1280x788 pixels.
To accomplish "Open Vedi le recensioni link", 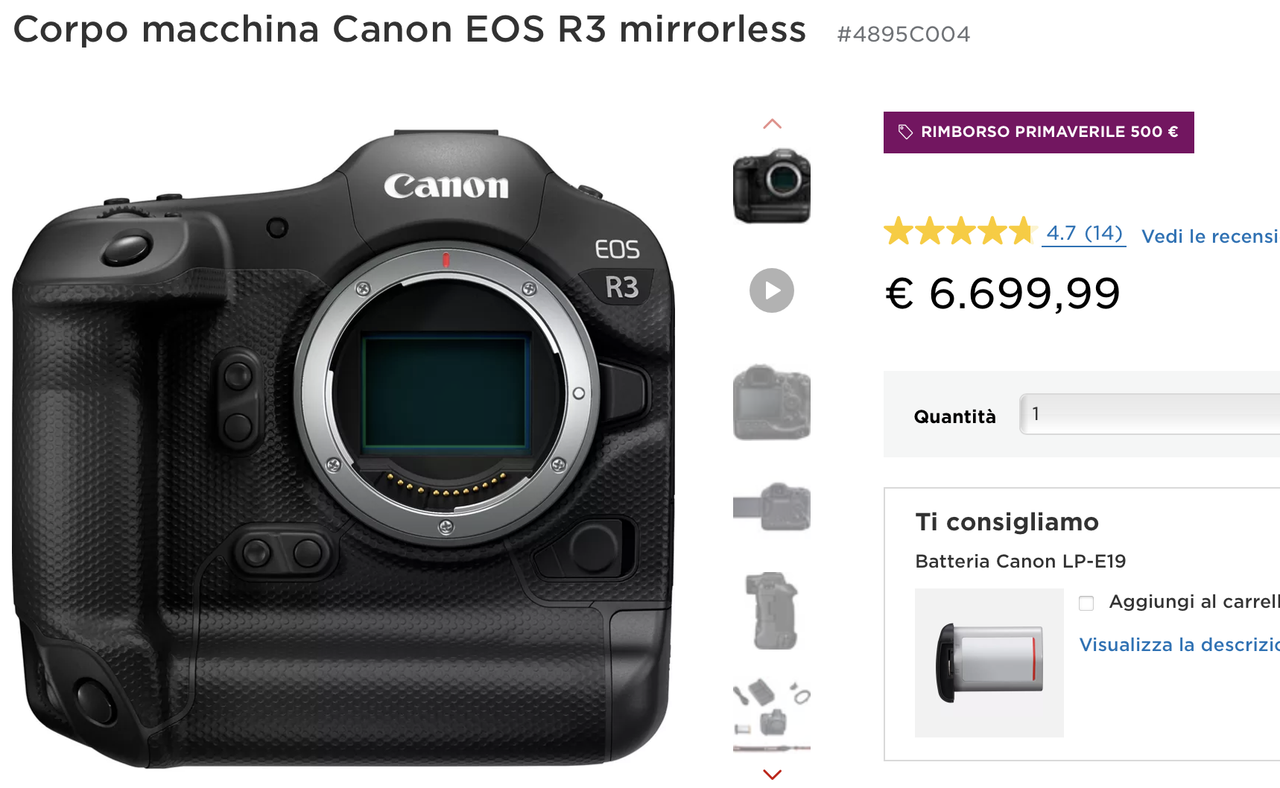I will (1210, 236).
